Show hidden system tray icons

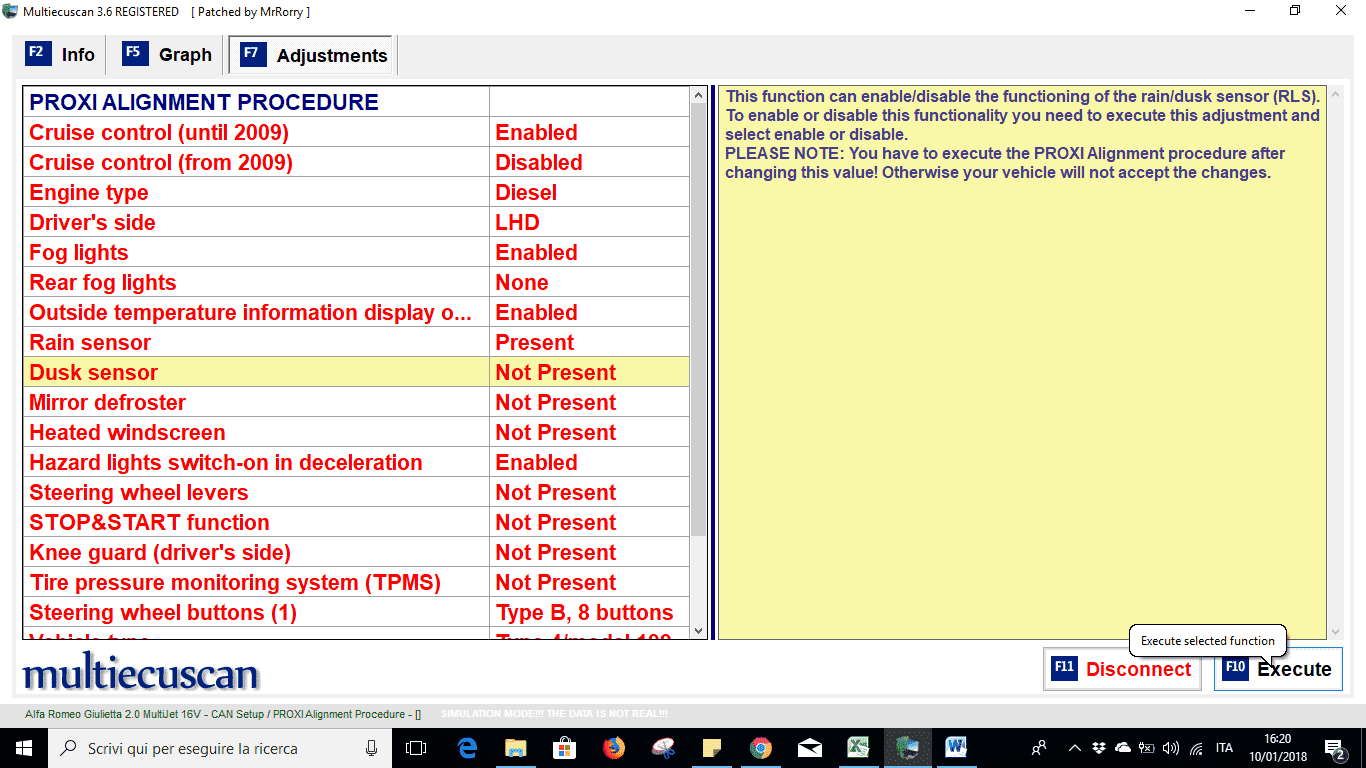click(1075, 748)
